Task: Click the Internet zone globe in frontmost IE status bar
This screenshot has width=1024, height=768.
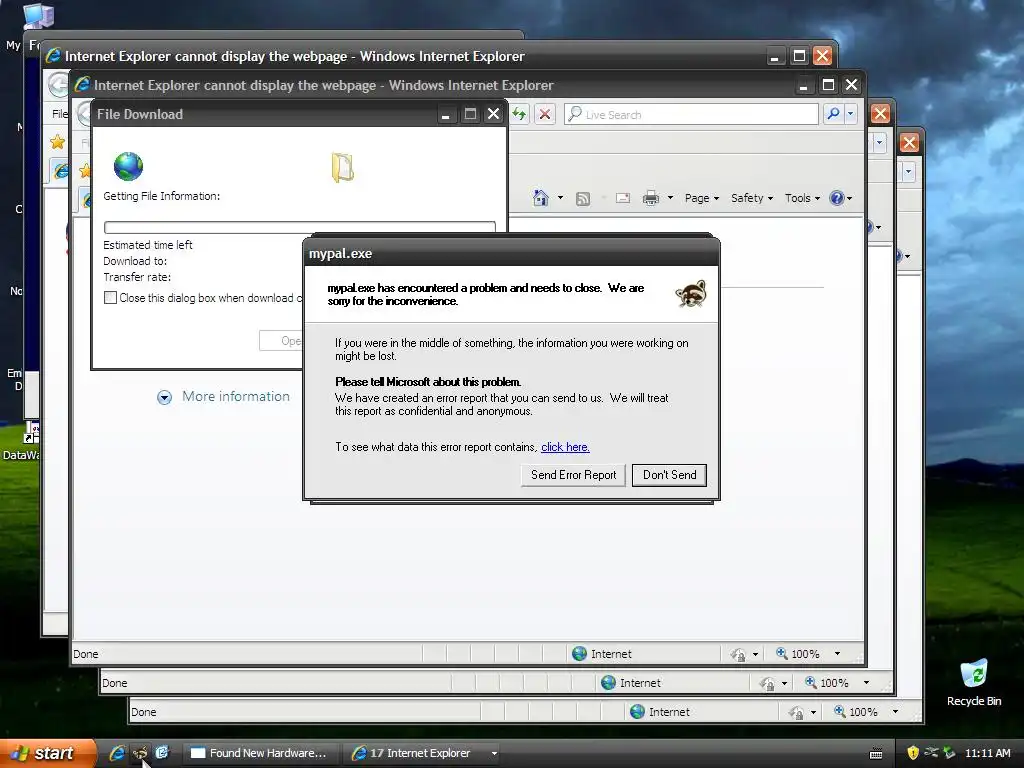Action: (x=579, y=654)
